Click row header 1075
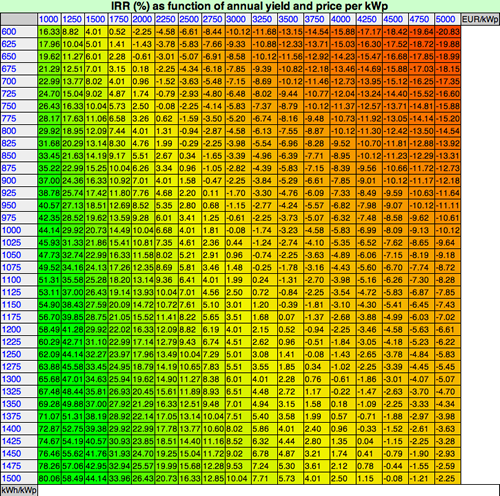Viewport: 500px width, 496px height. [x=19, y=267]
